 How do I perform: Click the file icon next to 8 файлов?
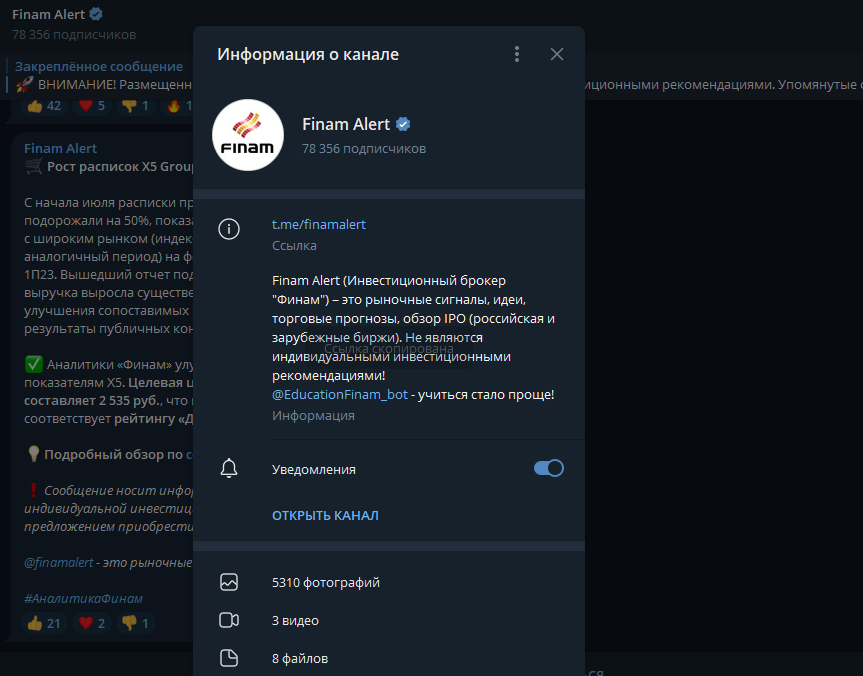229,657
